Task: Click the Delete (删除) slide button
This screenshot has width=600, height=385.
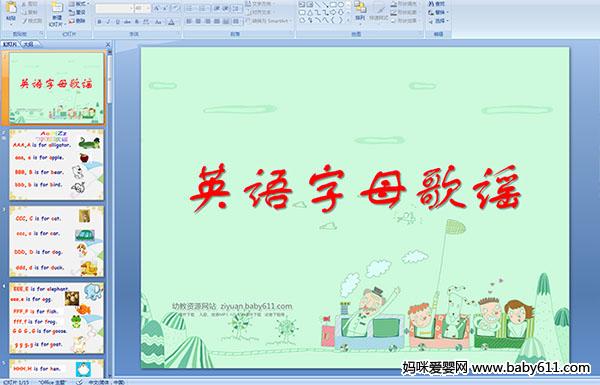Action: (x=77, y=21)
